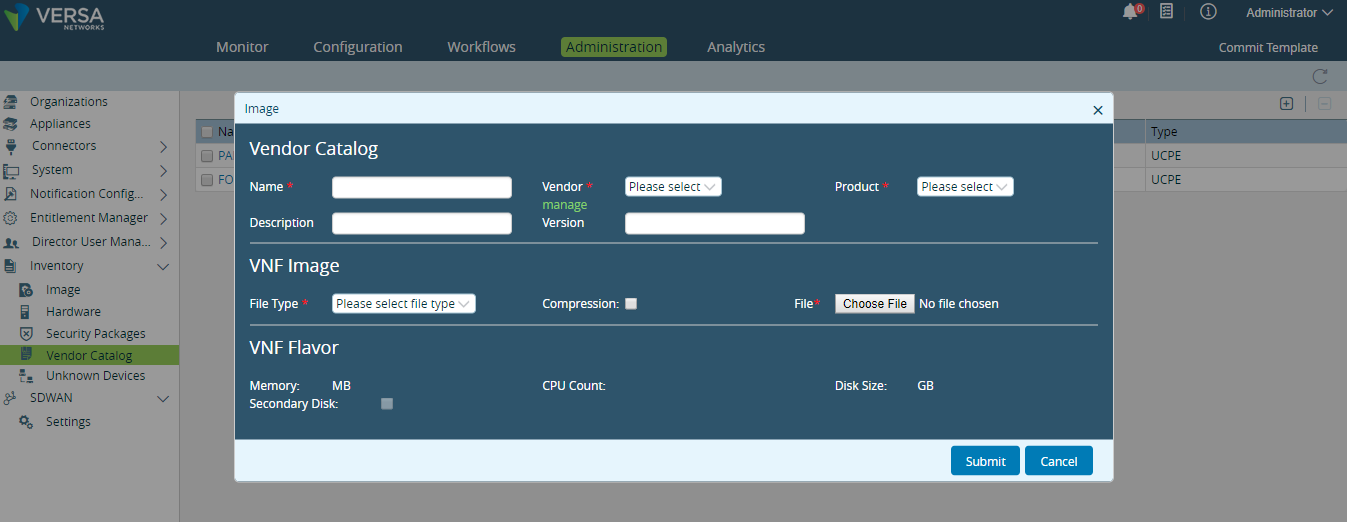Expand the Connectors chevron
1347x522 pixels.
click(164, 146)
